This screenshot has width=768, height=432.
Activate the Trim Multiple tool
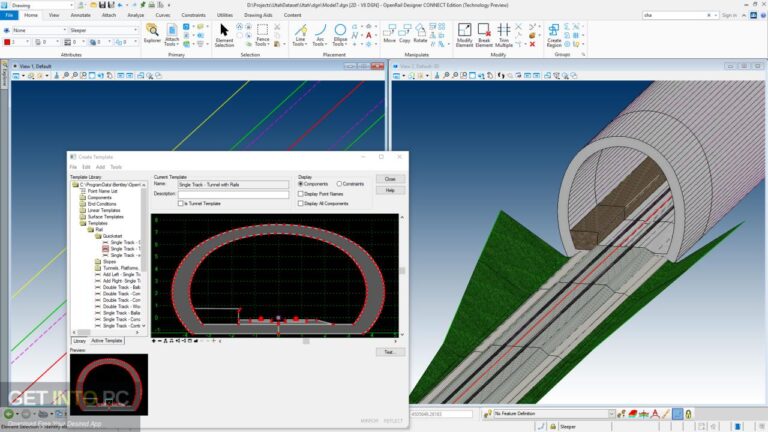[x=504, y=35]
